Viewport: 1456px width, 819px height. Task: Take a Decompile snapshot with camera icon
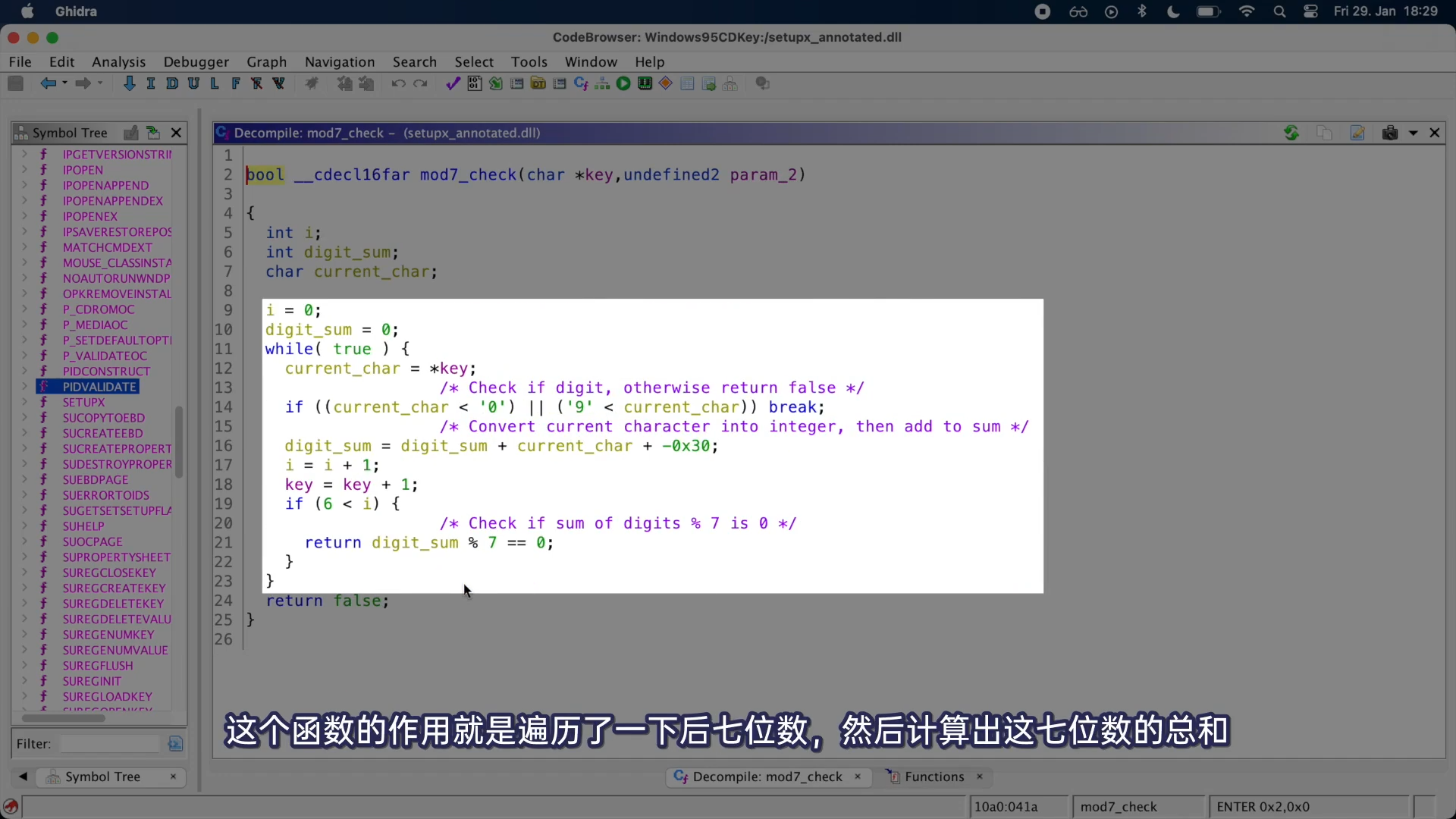1390,133
